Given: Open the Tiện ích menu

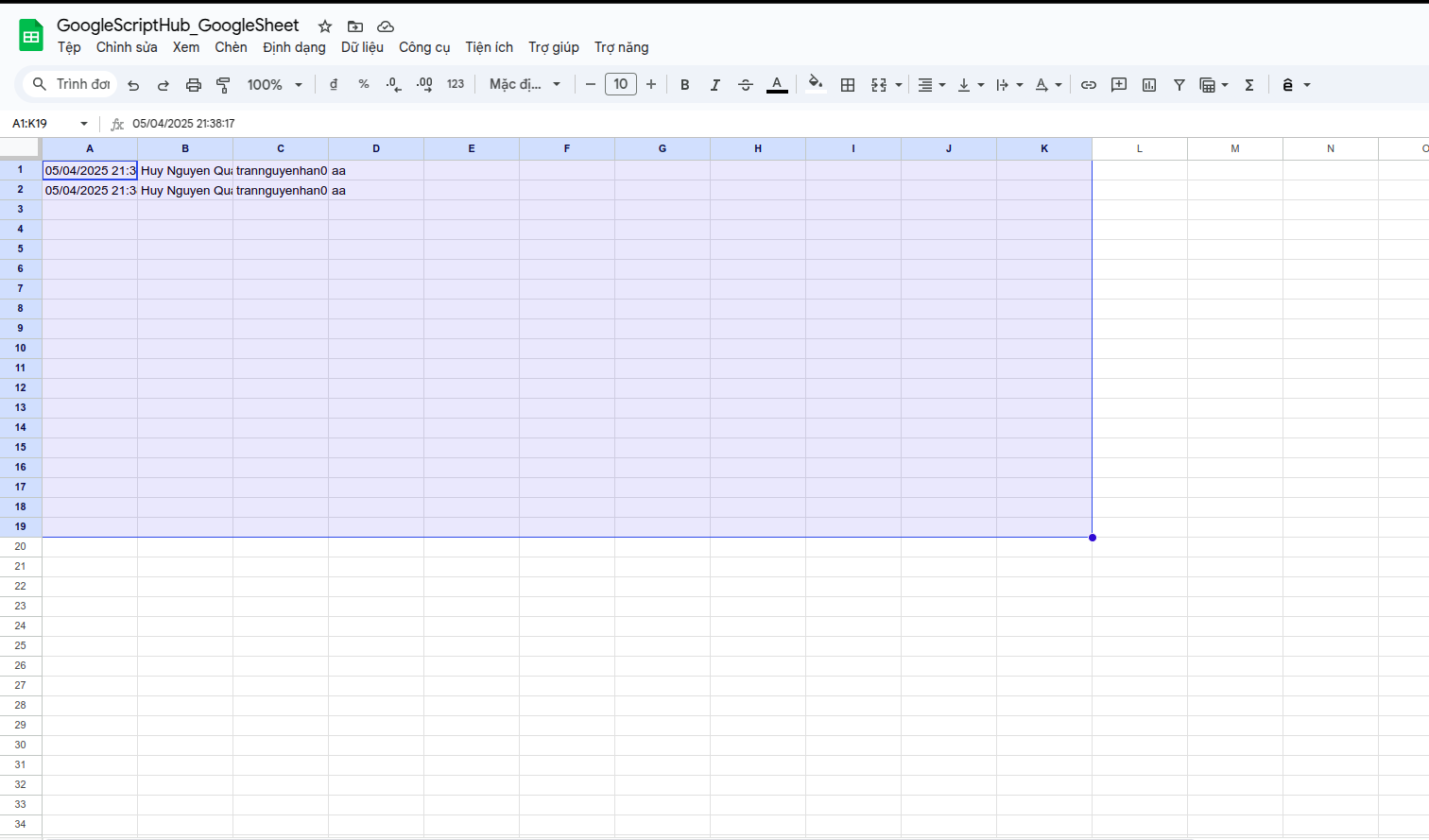Looking at the screenshot, I should pos(490,47).
